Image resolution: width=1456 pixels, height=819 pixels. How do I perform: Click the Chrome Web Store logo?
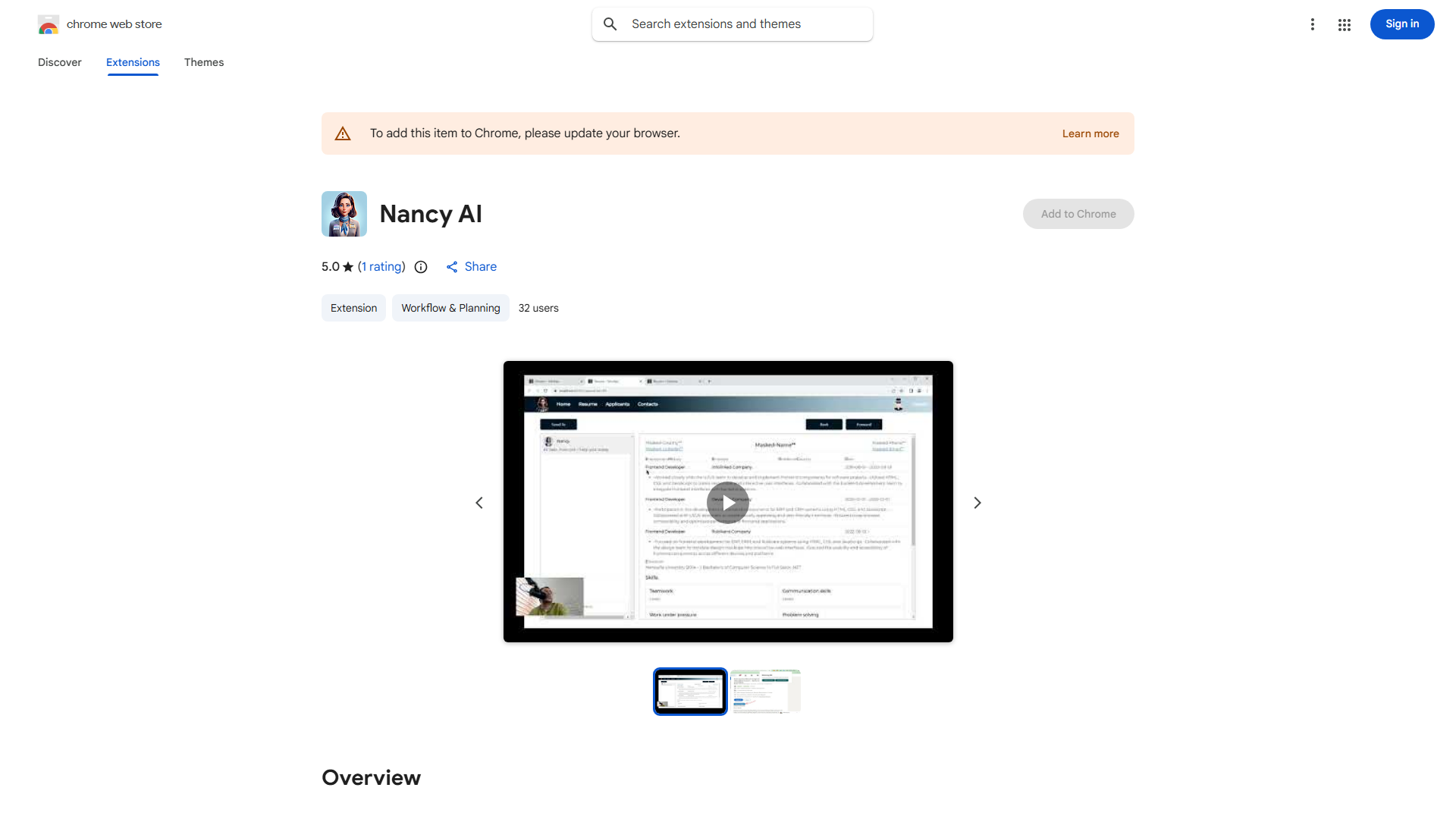pos(49,24)
